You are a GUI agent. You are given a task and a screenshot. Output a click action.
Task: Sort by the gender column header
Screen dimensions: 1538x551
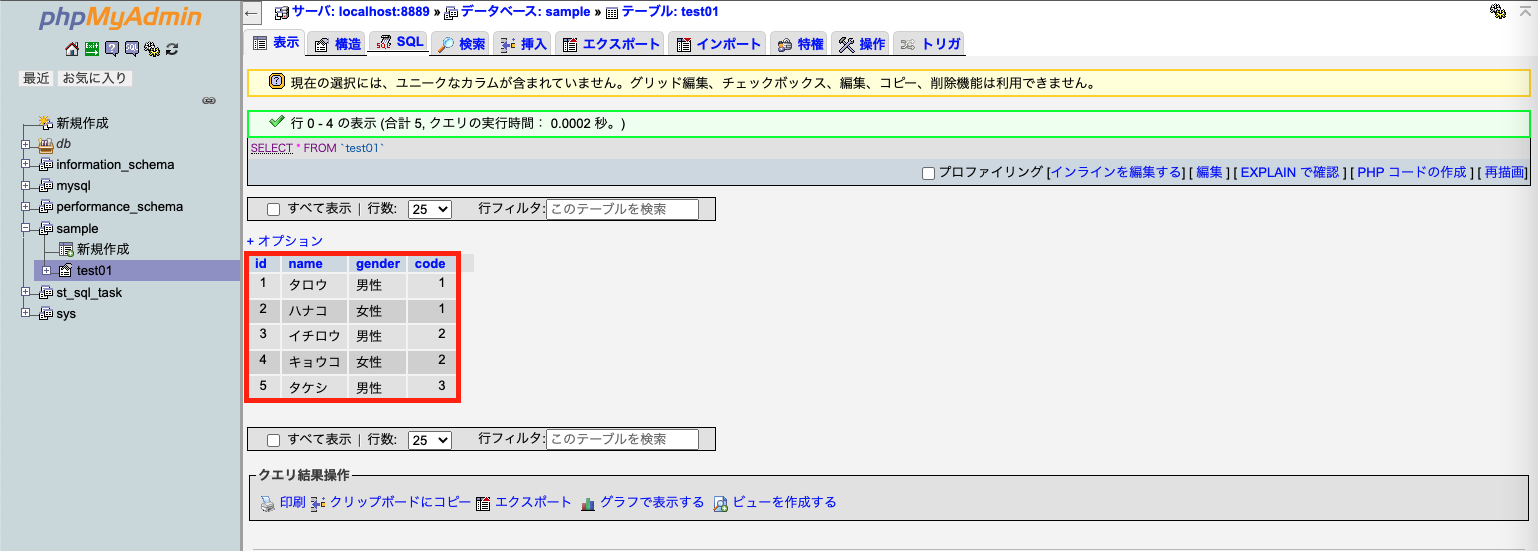(378, 264)
